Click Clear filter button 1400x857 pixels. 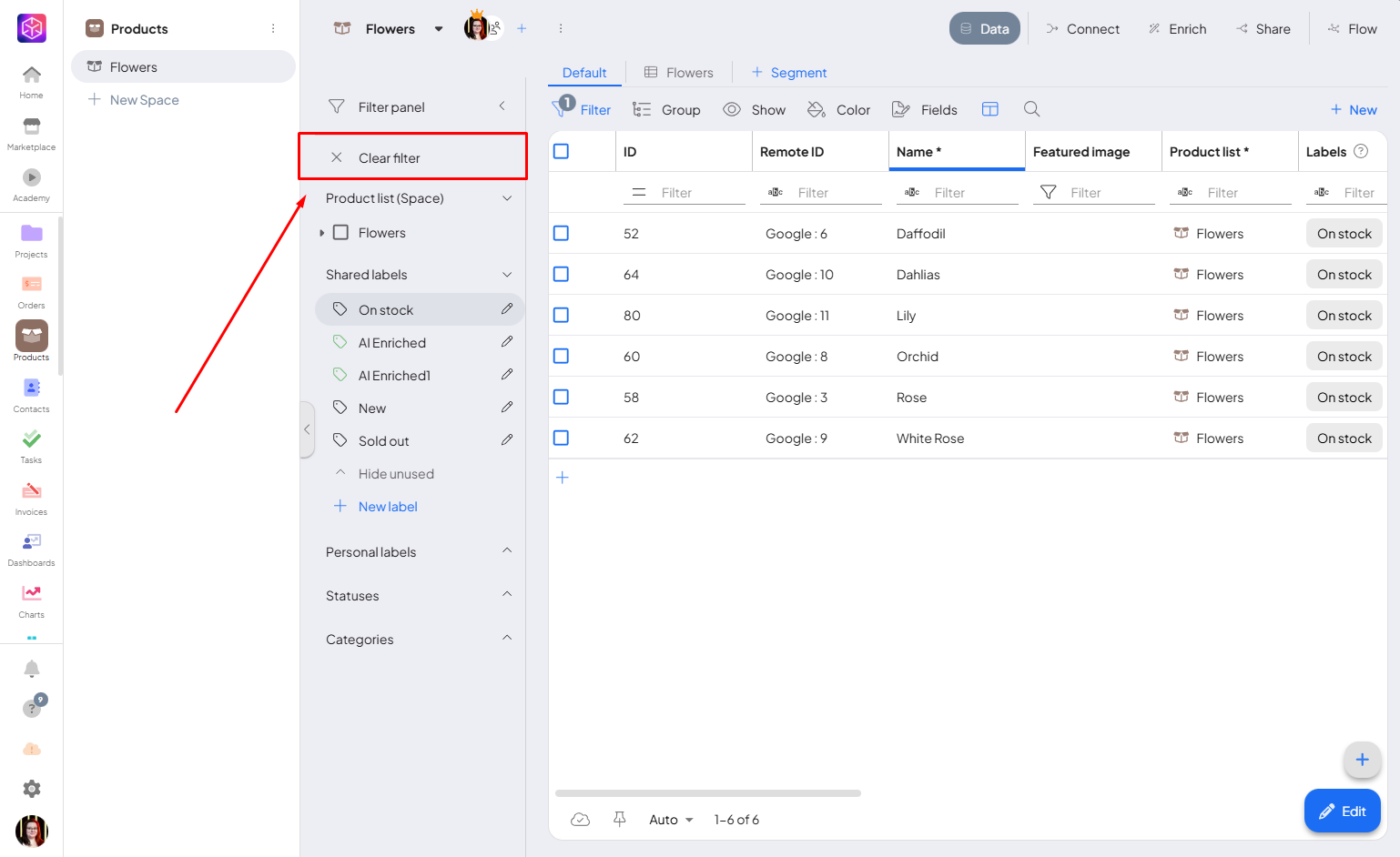389,158
